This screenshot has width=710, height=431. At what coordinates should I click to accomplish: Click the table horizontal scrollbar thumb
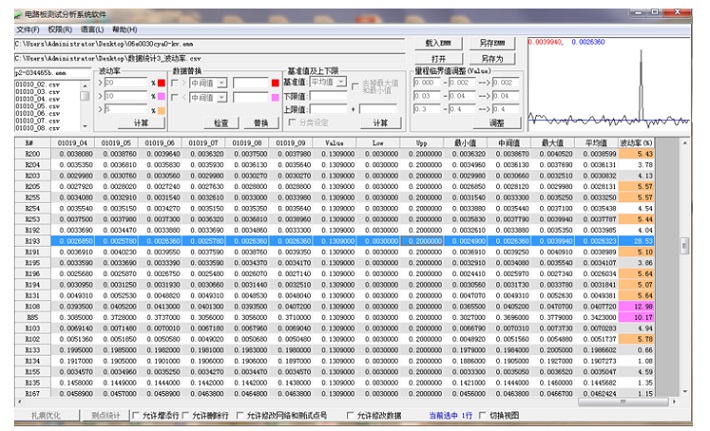click(623, 402)
